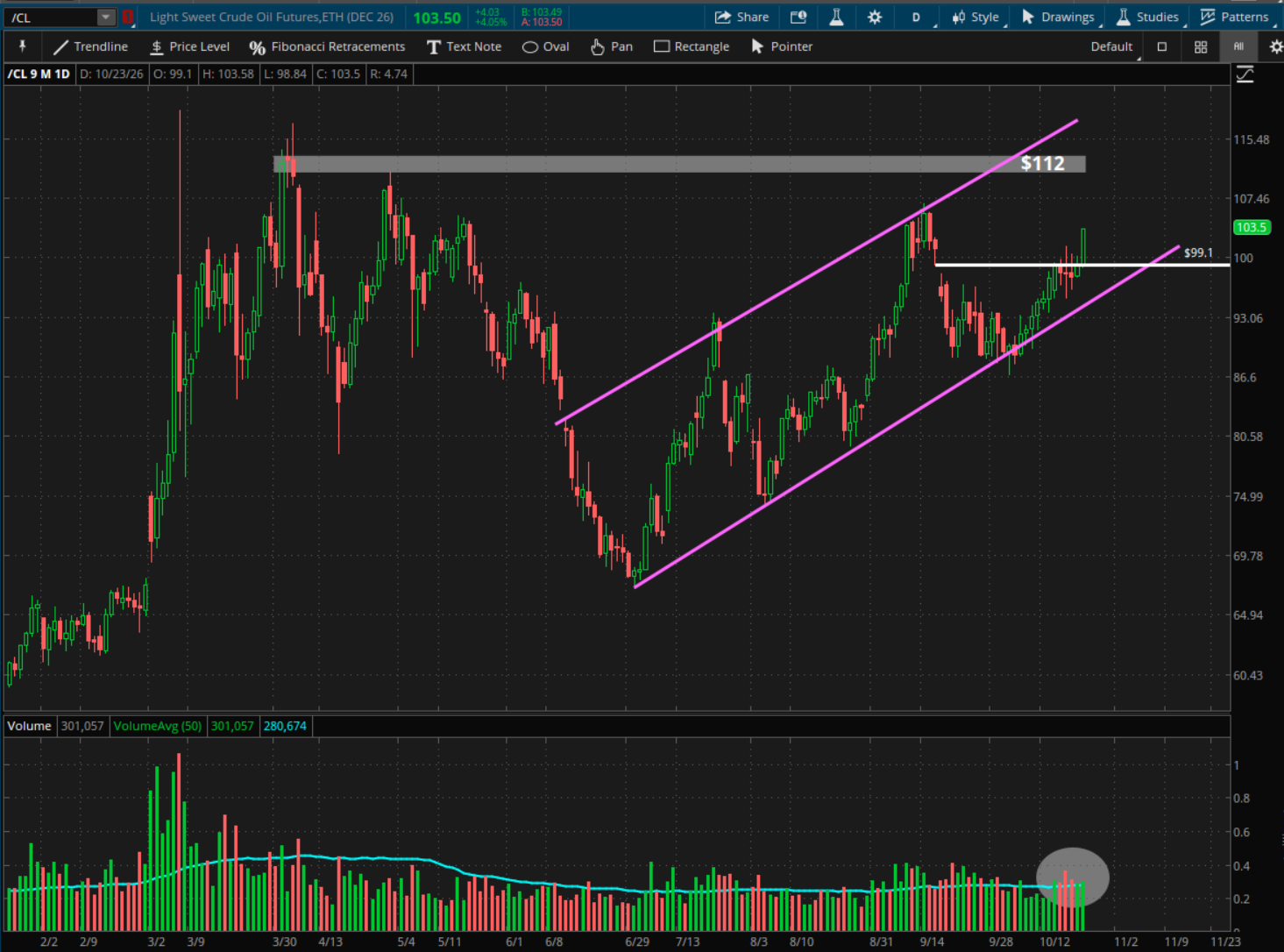This screenshot has width=1284, height=952.
Task: Toggle the All drawings button
Action: [x=1238, y=46]
